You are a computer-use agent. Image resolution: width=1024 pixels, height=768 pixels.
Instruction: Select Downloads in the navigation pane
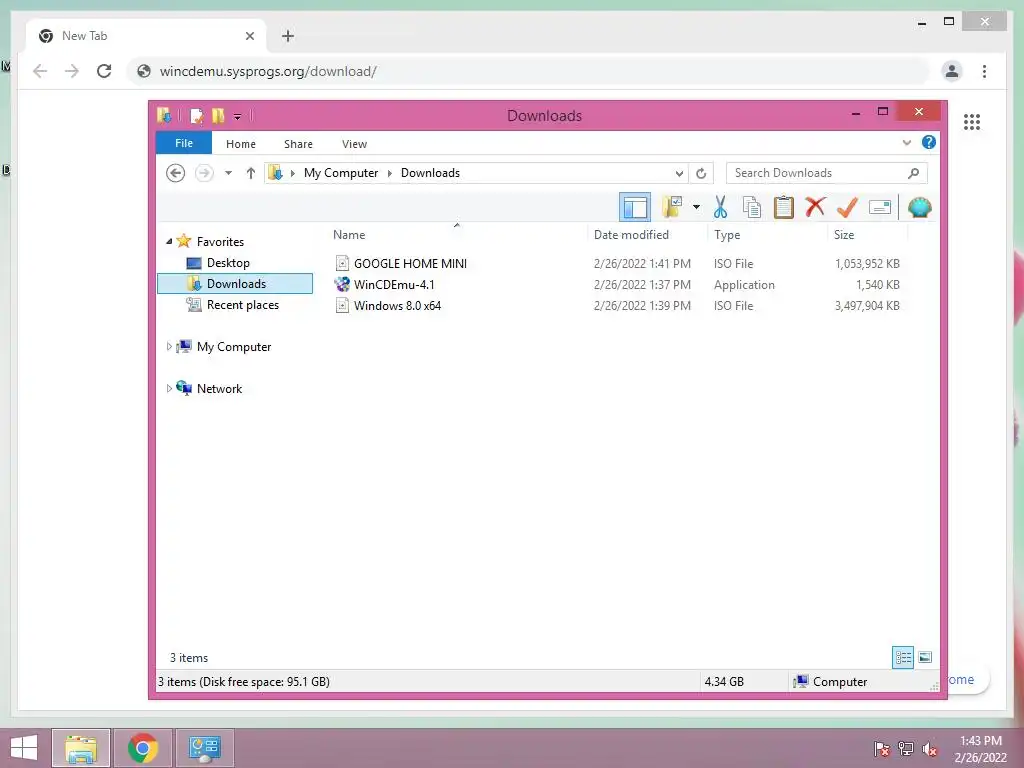[x=235, y=283]
